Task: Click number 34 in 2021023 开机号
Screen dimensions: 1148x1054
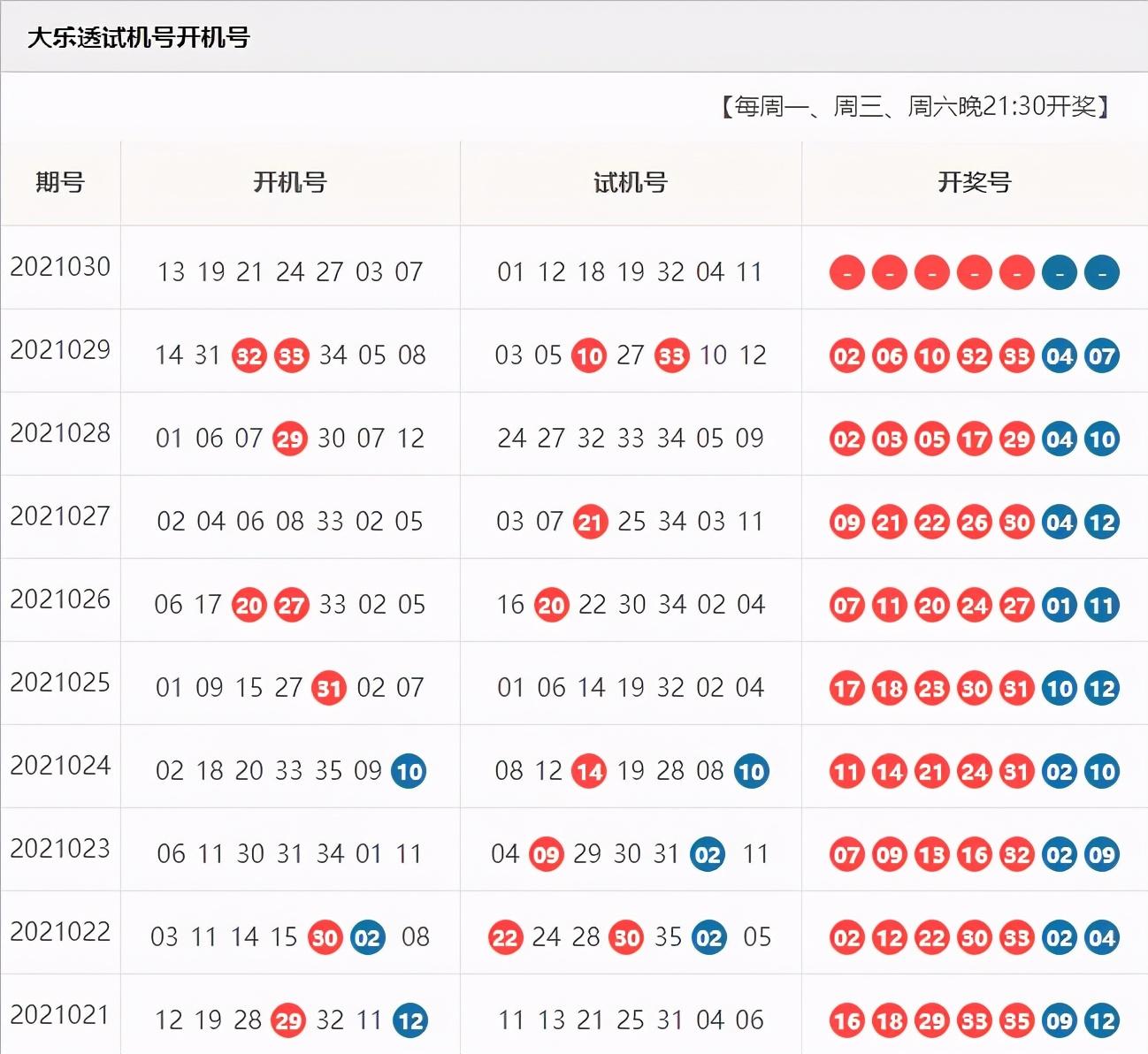Action: pyautogui.click(x=330, y=854)
